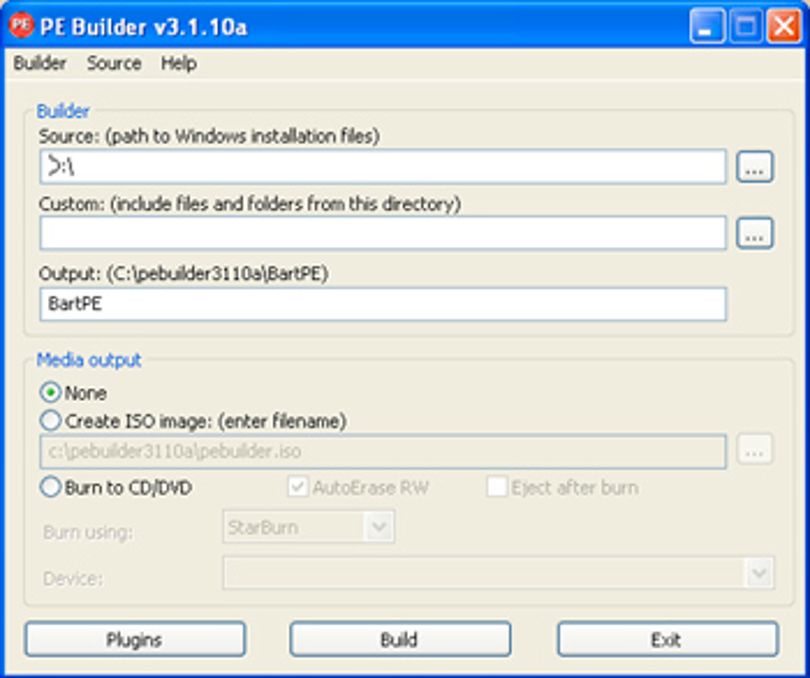810x678 pixels.
Task: Select the None media output option
Action: tap(51, 393)
